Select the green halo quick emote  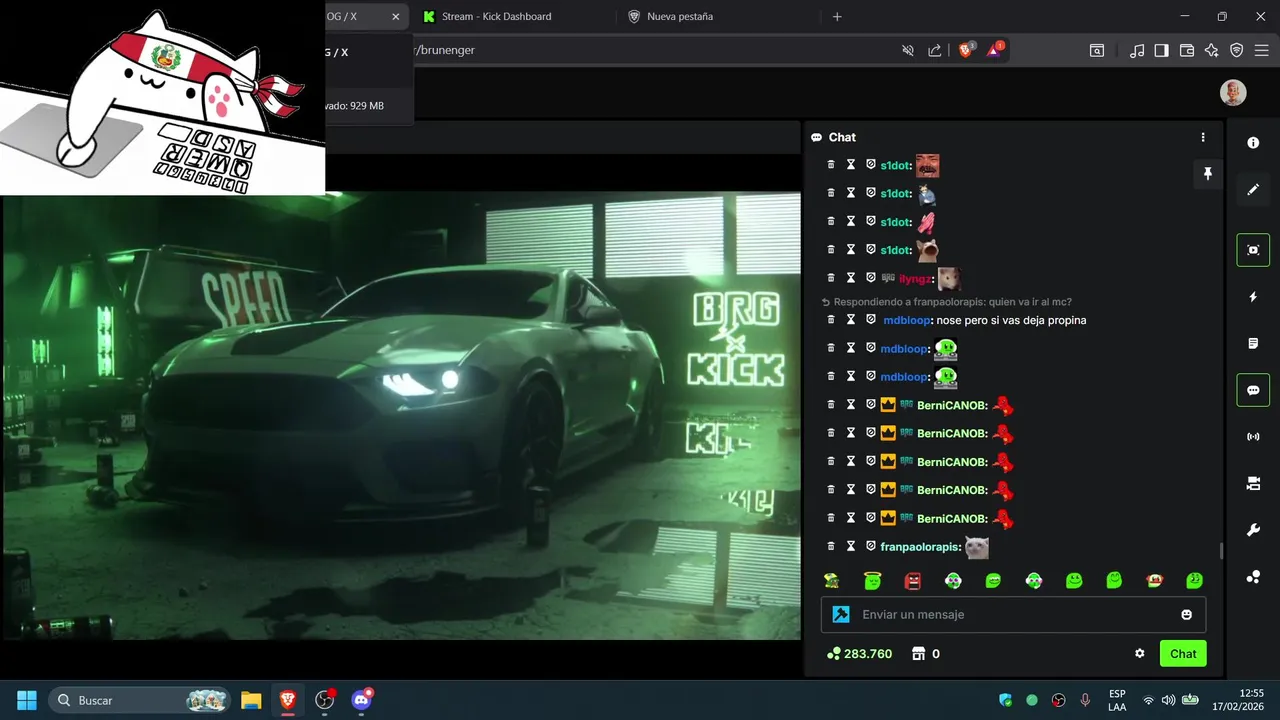[872, 580]
